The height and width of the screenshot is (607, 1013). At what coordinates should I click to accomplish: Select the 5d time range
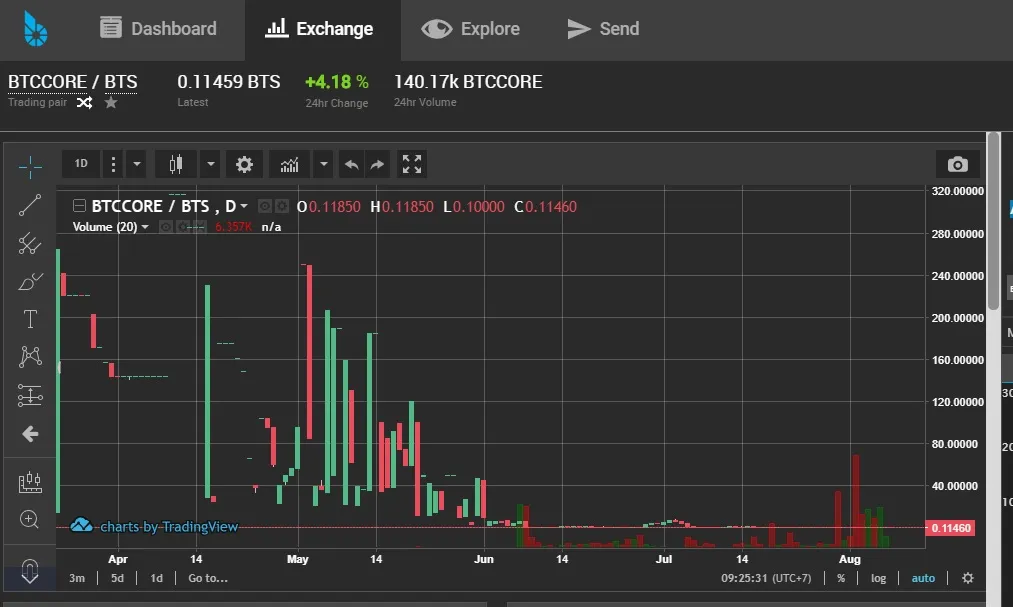[x=117, y=578]
